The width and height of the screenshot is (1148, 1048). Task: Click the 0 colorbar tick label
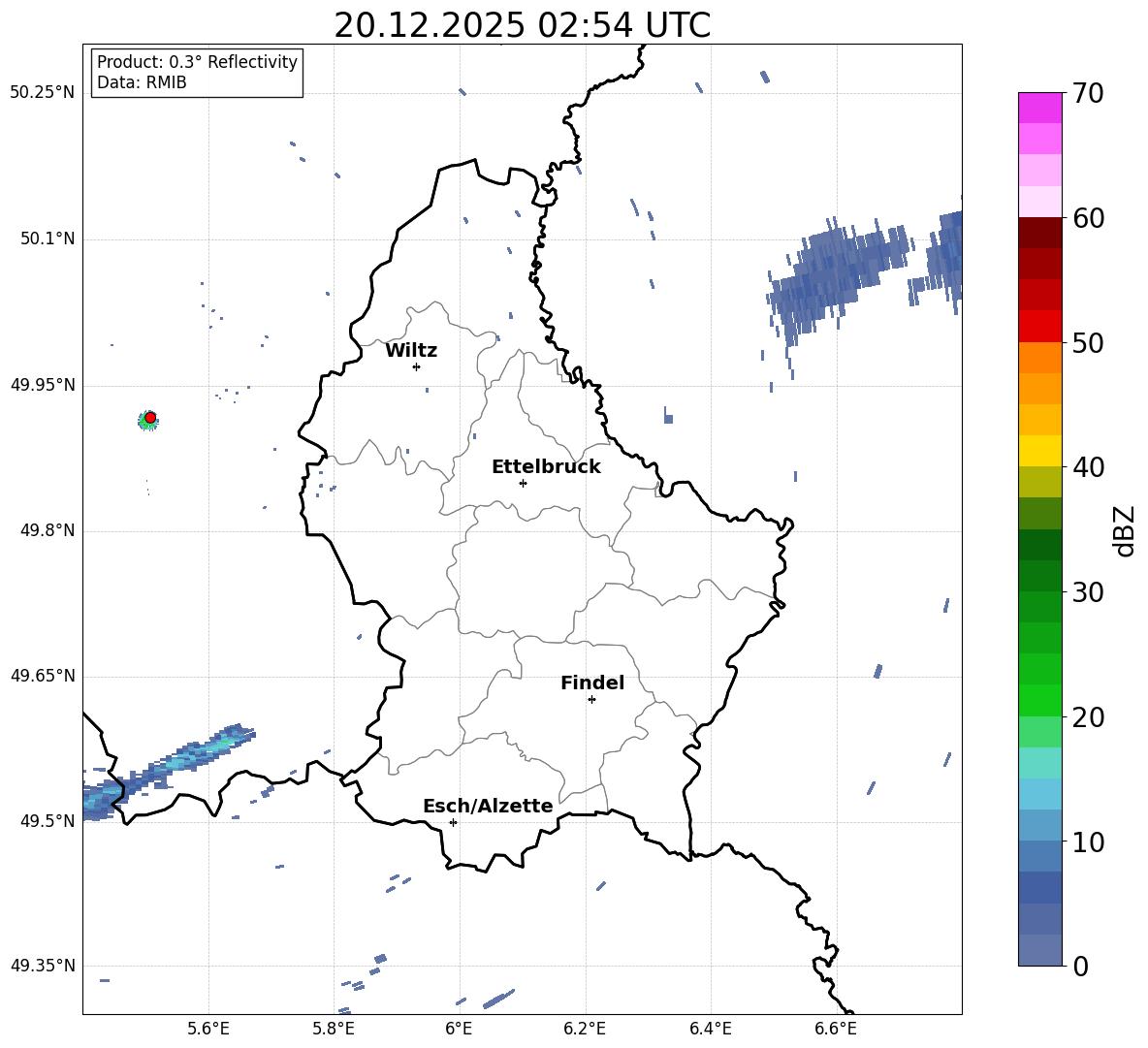1081,967
